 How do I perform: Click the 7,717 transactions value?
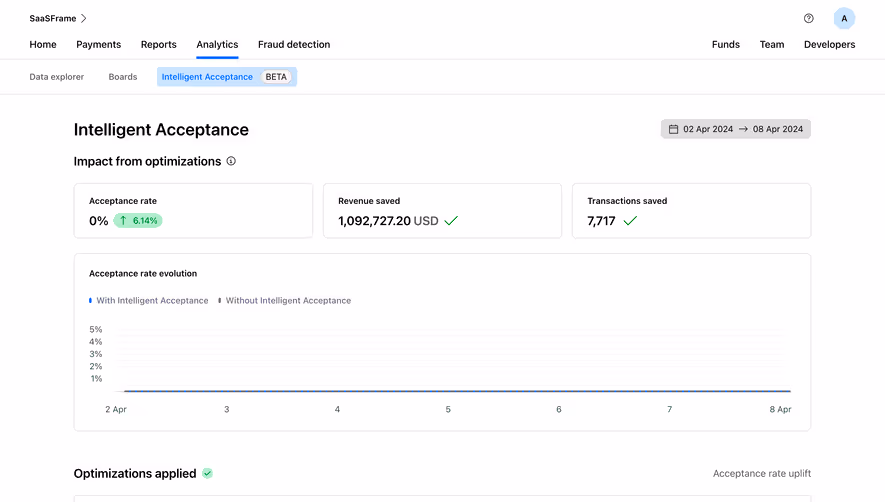(x=601, y=221)
